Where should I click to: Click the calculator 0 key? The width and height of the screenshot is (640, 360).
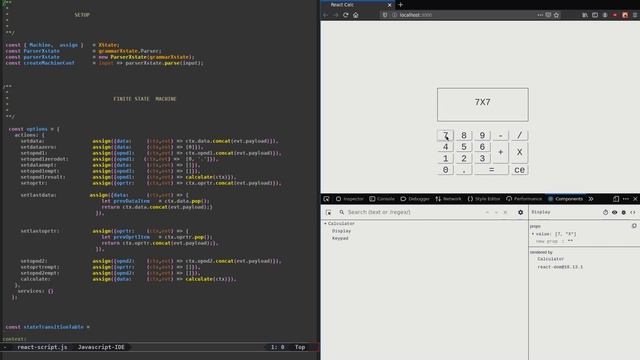coord(445,170)
